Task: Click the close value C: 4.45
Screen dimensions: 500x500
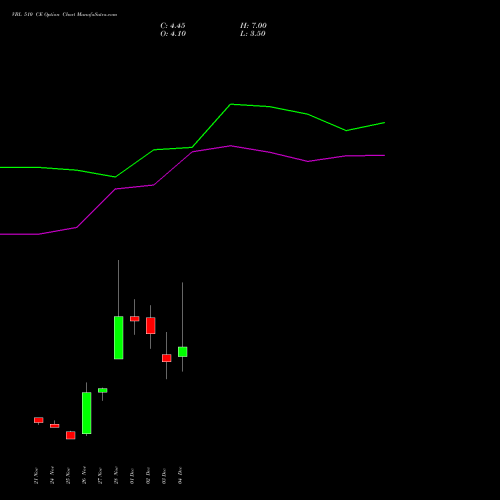Action: pyautogui.click(x=173, y=26)
